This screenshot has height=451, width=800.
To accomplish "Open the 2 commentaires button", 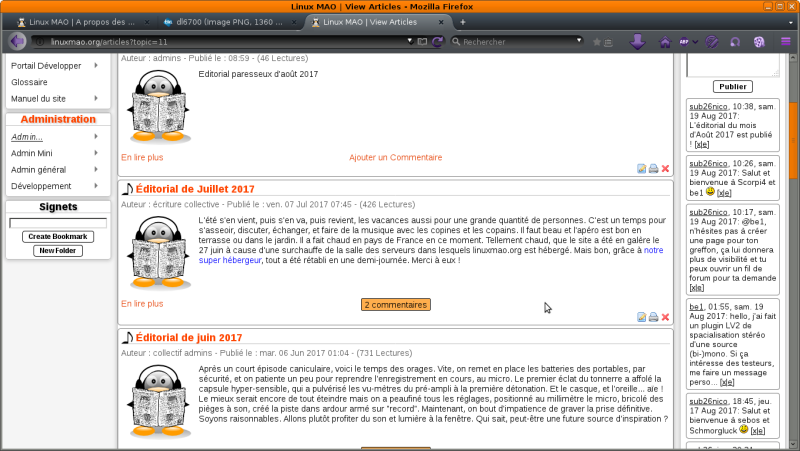I will tap(395, 305).
